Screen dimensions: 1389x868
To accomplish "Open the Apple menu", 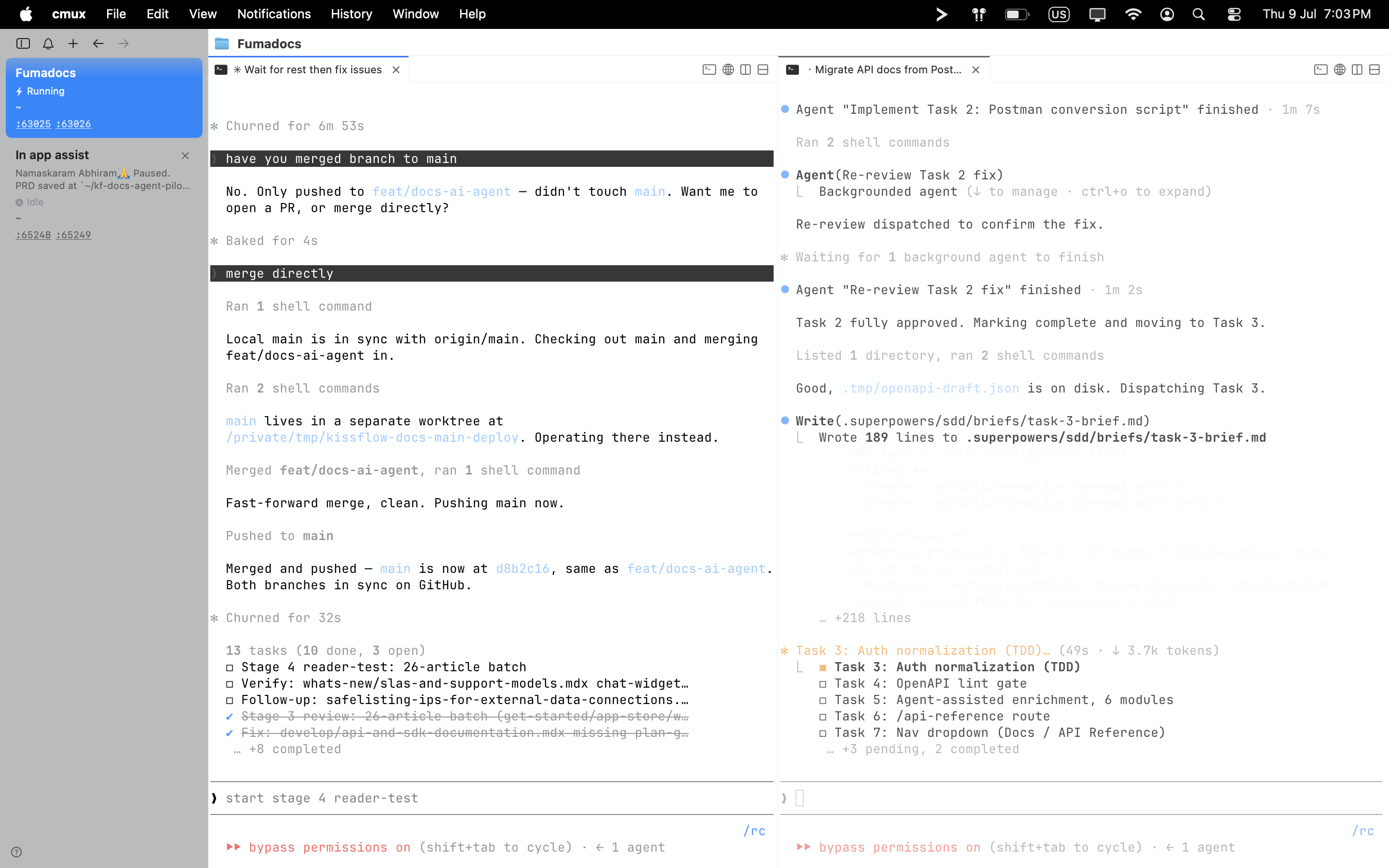I will (x=26, y=14).
